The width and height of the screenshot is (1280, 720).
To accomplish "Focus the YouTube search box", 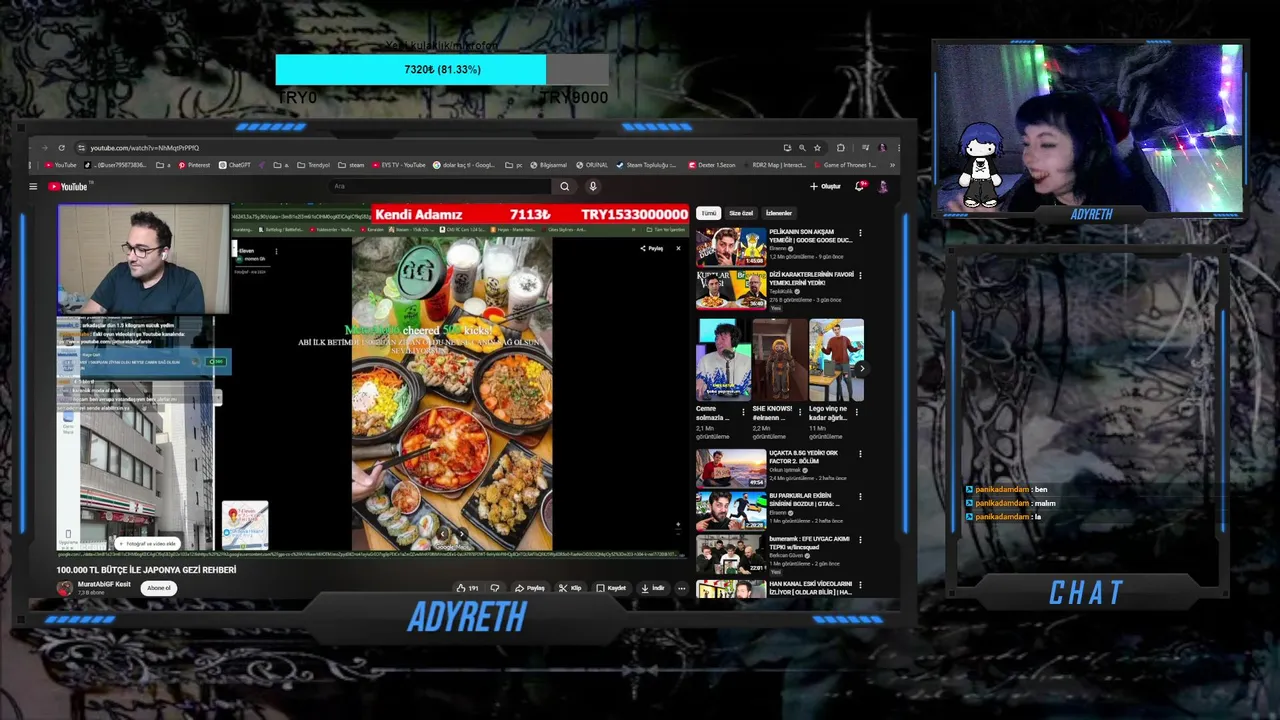I will click(x=440, y=186).
